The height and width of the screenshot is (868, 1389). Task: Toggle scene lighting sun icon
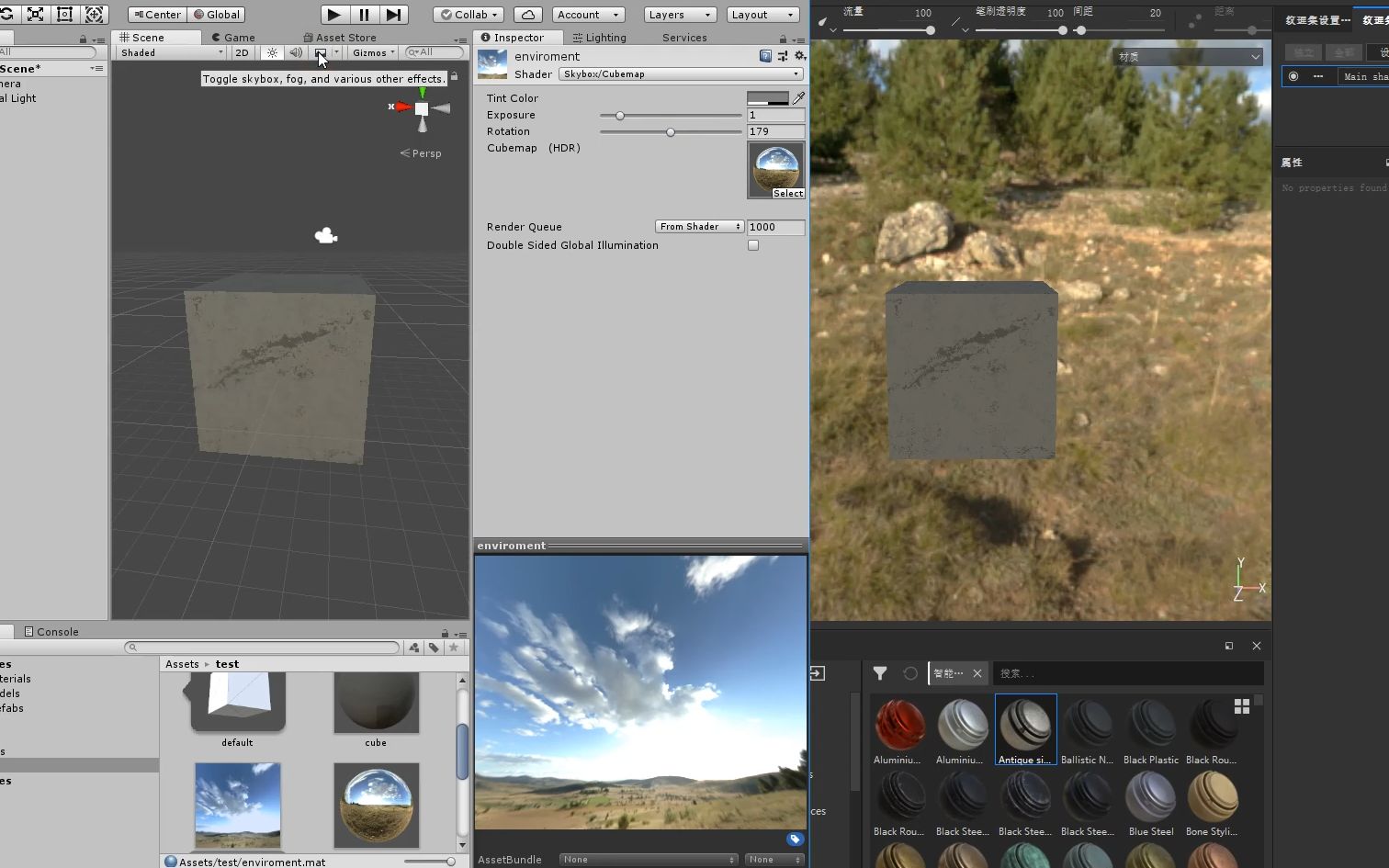tap(272, 53)
